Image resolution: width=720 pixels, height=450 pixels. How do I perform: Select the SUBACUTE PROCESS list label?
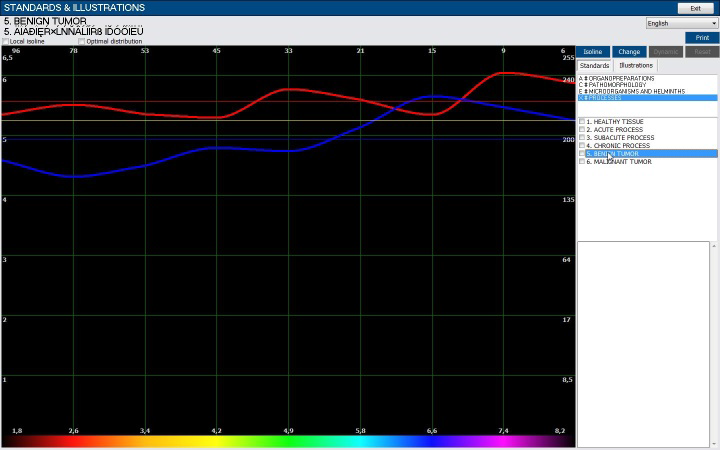[620, 137]
